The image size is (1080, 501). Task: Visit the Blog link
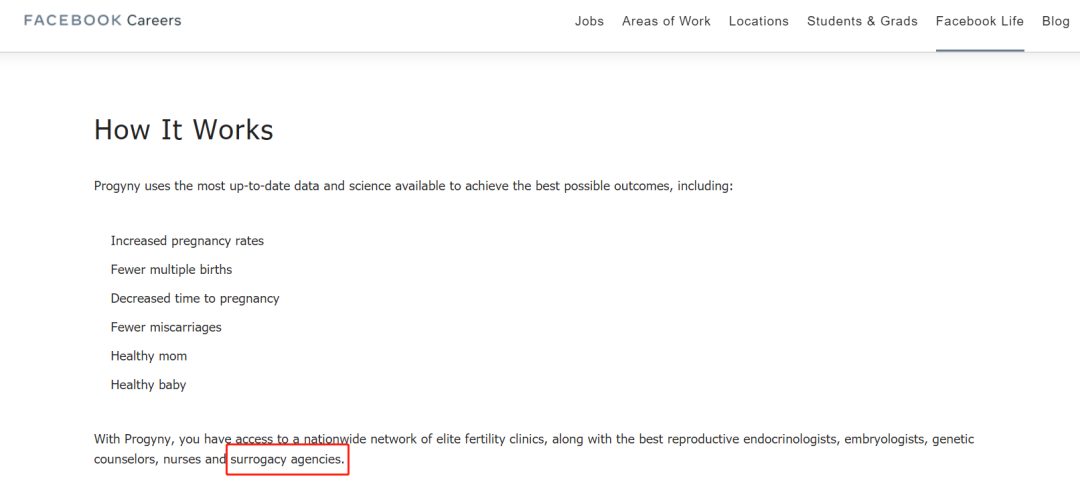tap(1055, 21)
